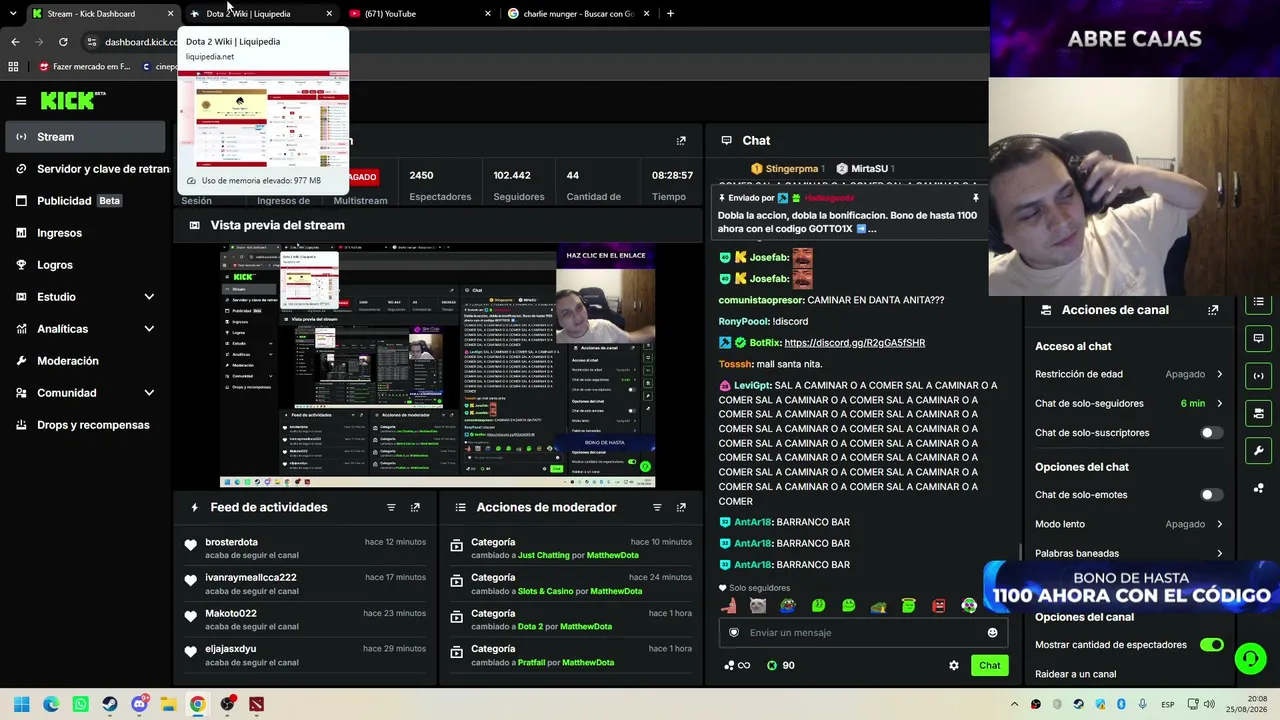Viewport: 1280px width, 720px height.
Task: Open the Fazer mercado bookmark
Action: [x=84, y=67]
